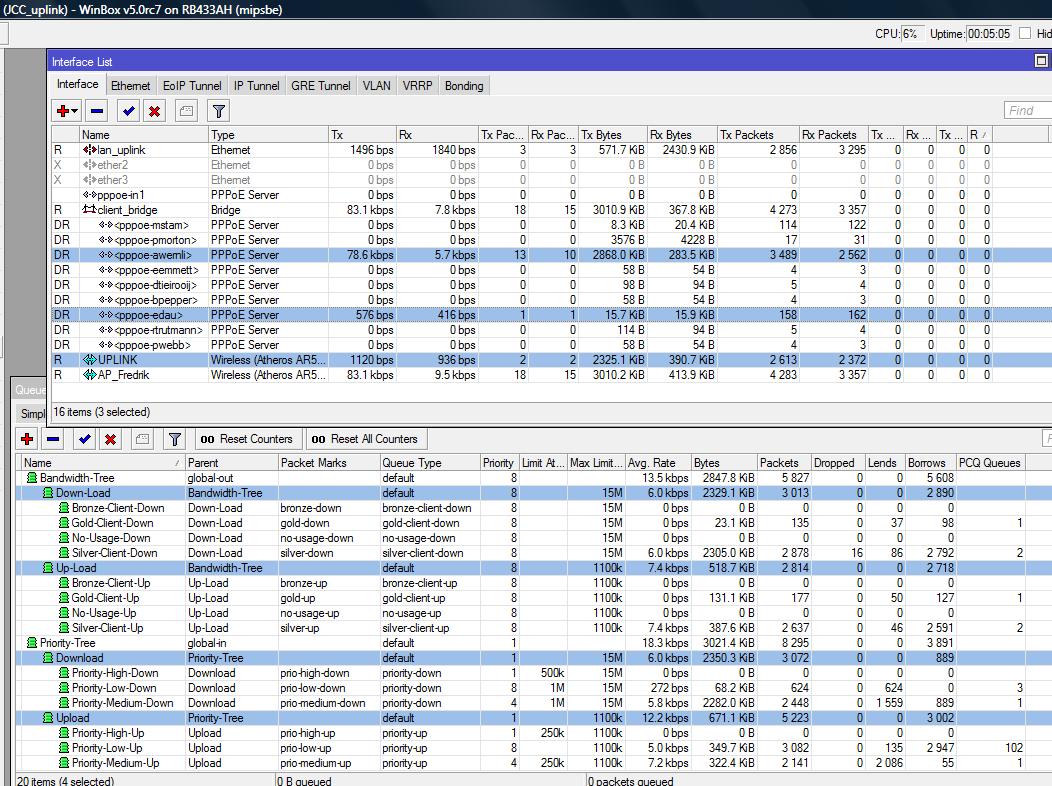This screenshot has height=786, width=1052.
Task: Select the ether2 interface icon
Action: click(x=90, y=165)
